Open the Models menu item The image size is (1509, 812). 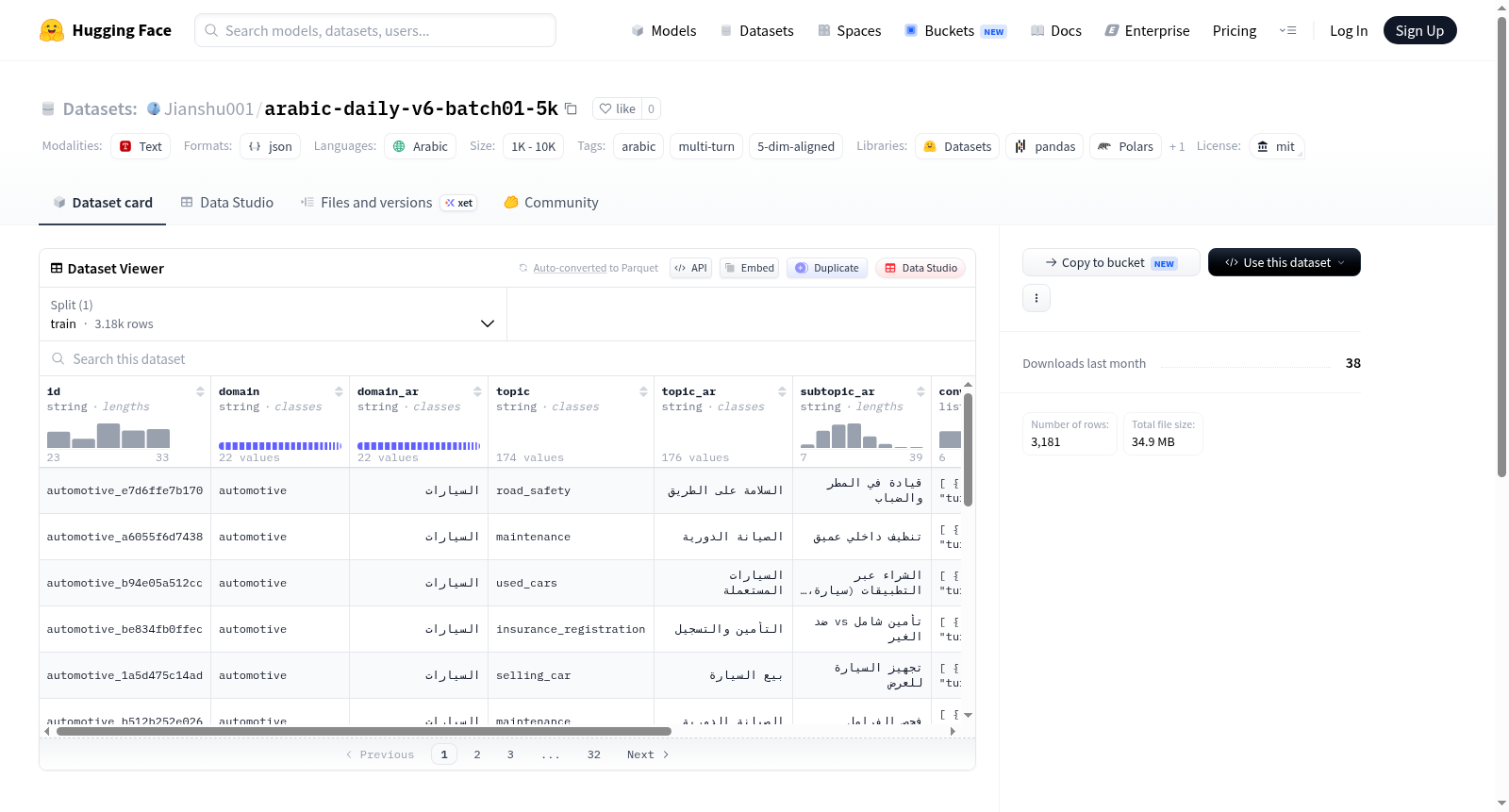click(664, 30)
